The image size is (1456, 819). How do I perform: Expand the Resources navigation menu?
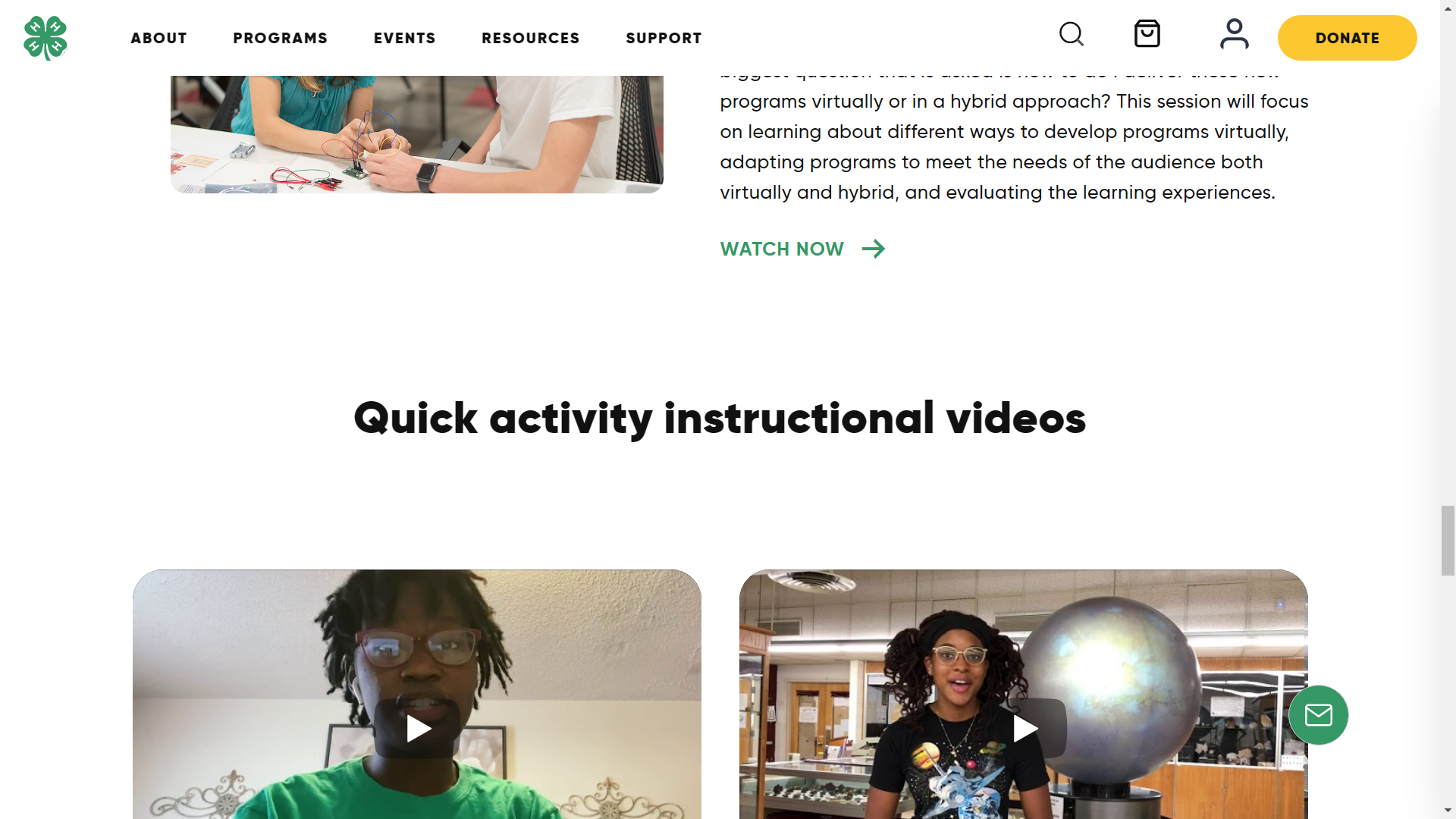[531, 38]
